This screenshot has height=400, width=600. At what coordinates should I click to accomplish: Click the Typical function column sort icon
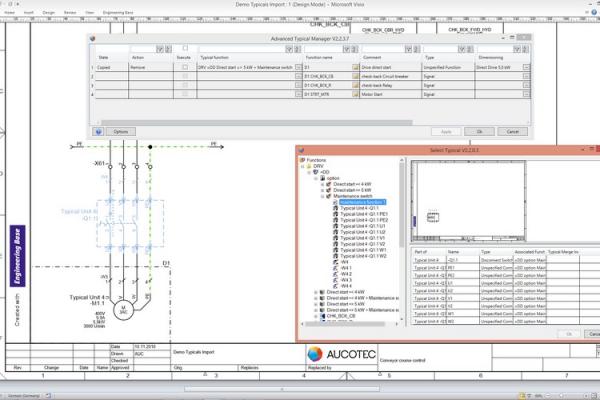coord(297,49)
